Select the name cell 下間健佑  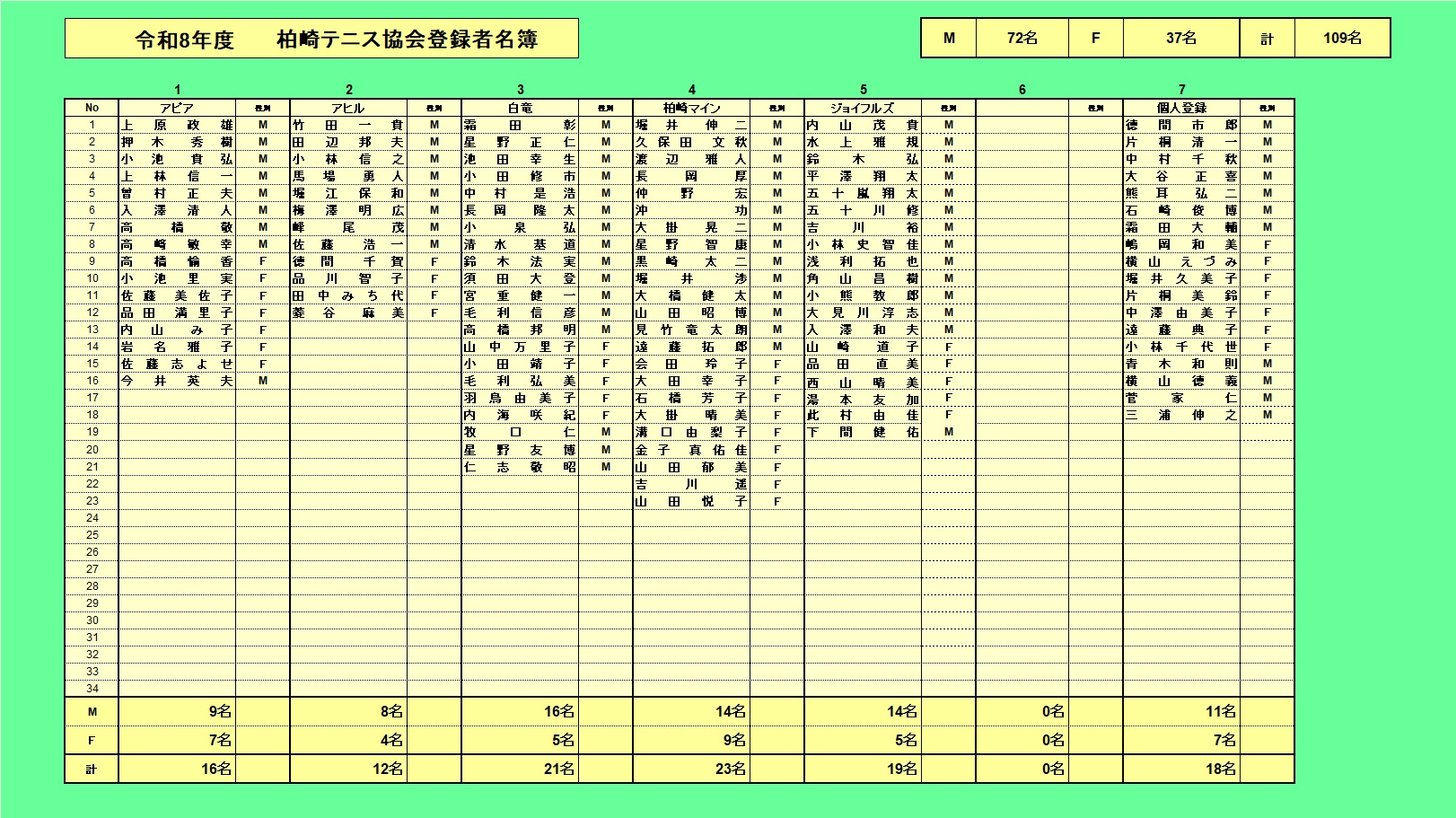[863, 432]
